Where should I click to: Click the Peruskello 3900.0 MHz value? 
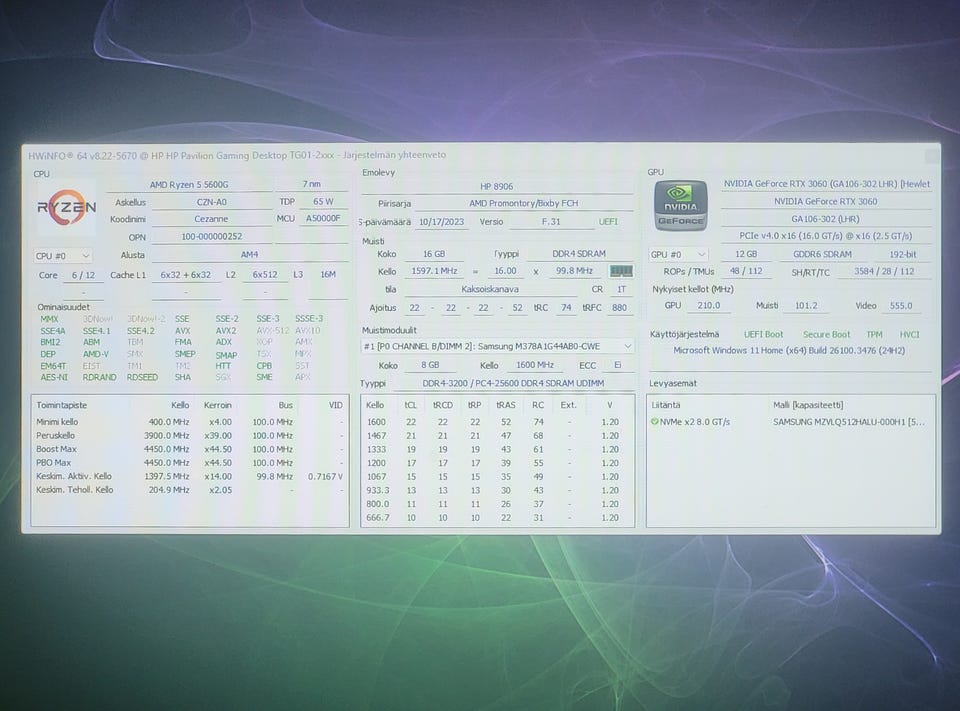[167, 435]
